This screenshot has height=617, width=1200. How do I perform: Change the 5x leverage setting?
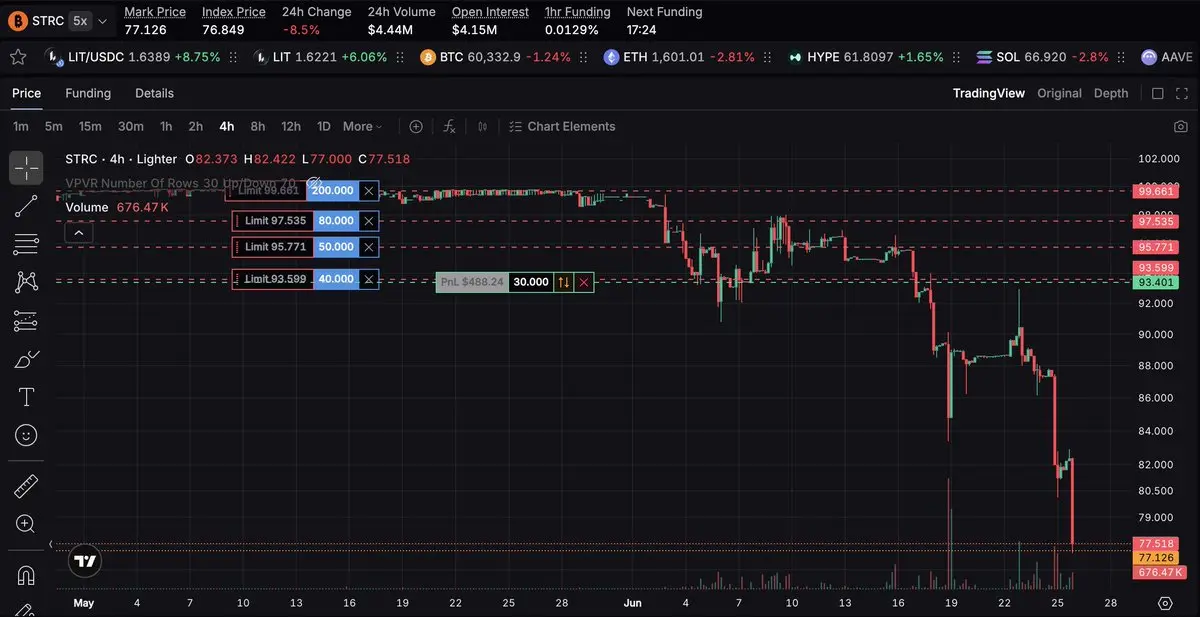pyautogui.click(x=80, y=20)
